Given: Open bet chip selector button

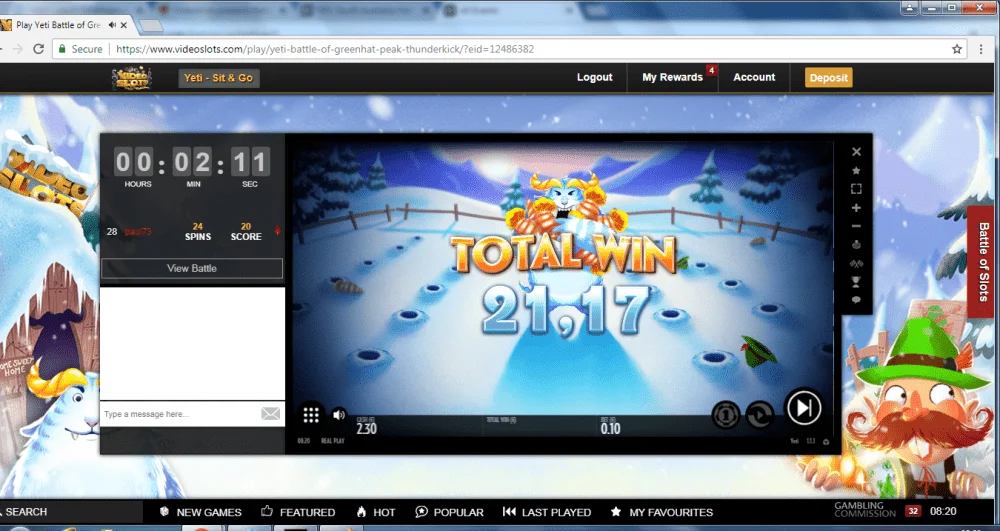Looking at the screenshot, I should [726, 415].
